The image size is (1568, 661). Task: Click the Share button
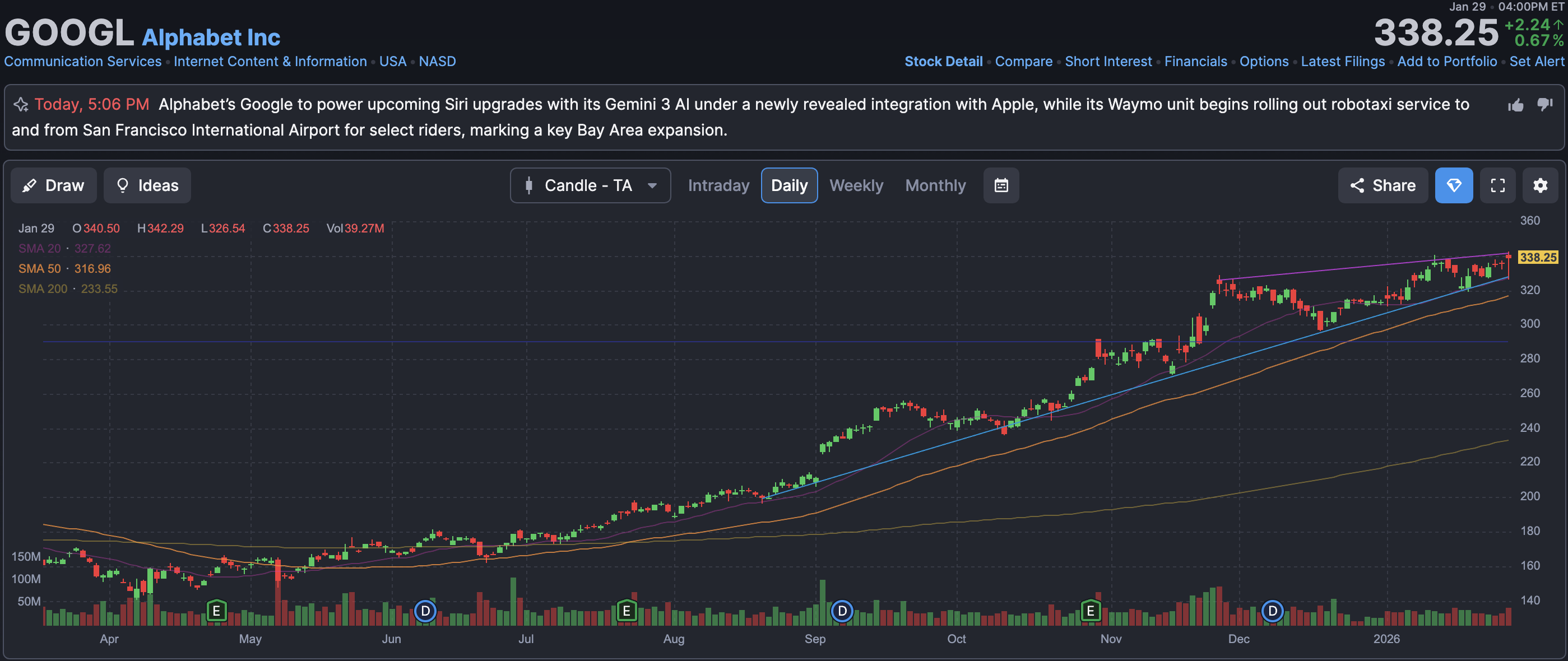click(1383, 185)
